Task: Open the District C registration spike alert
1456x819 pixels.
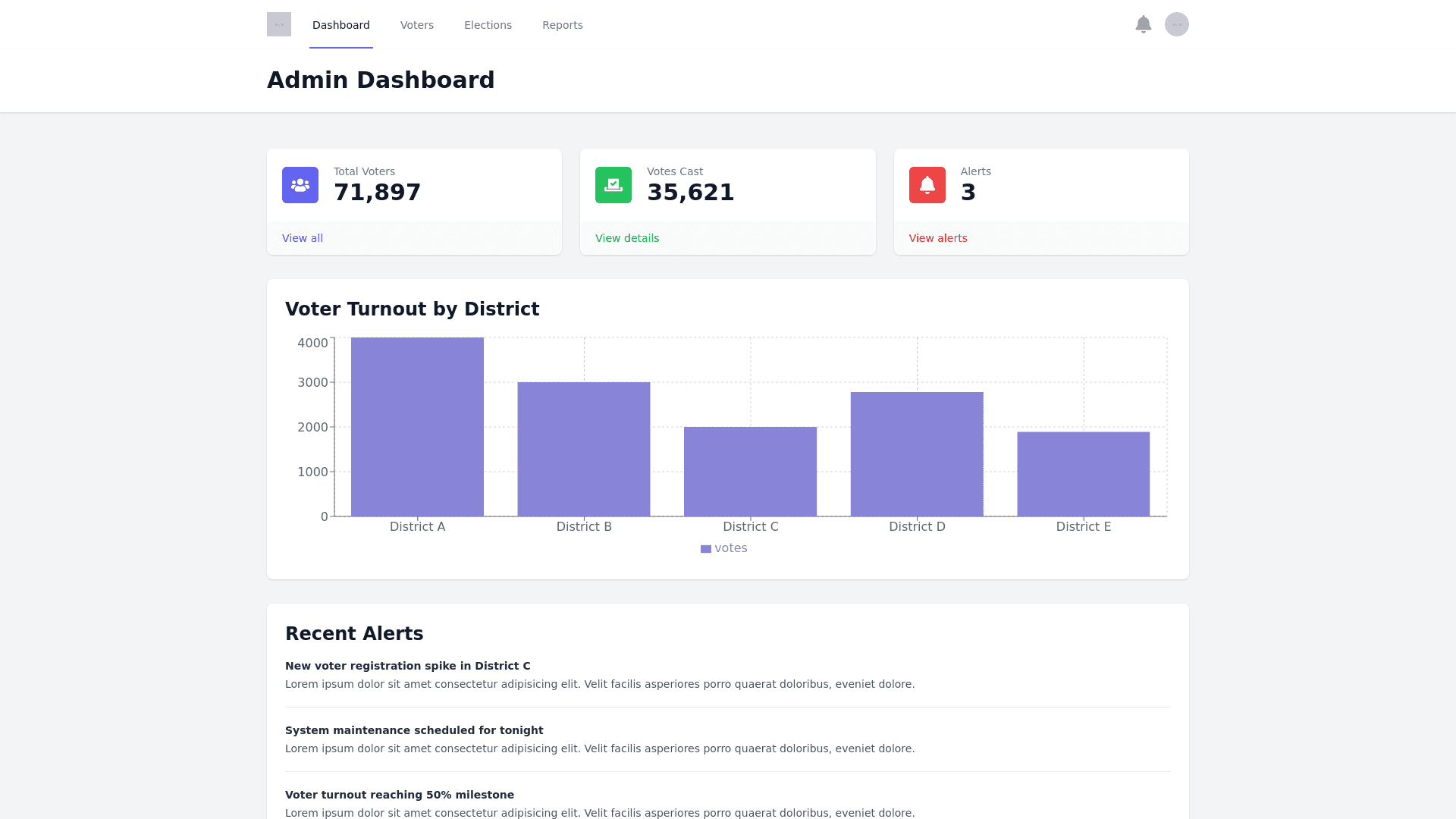Action: pyautogui.click(x=408, y=666)
